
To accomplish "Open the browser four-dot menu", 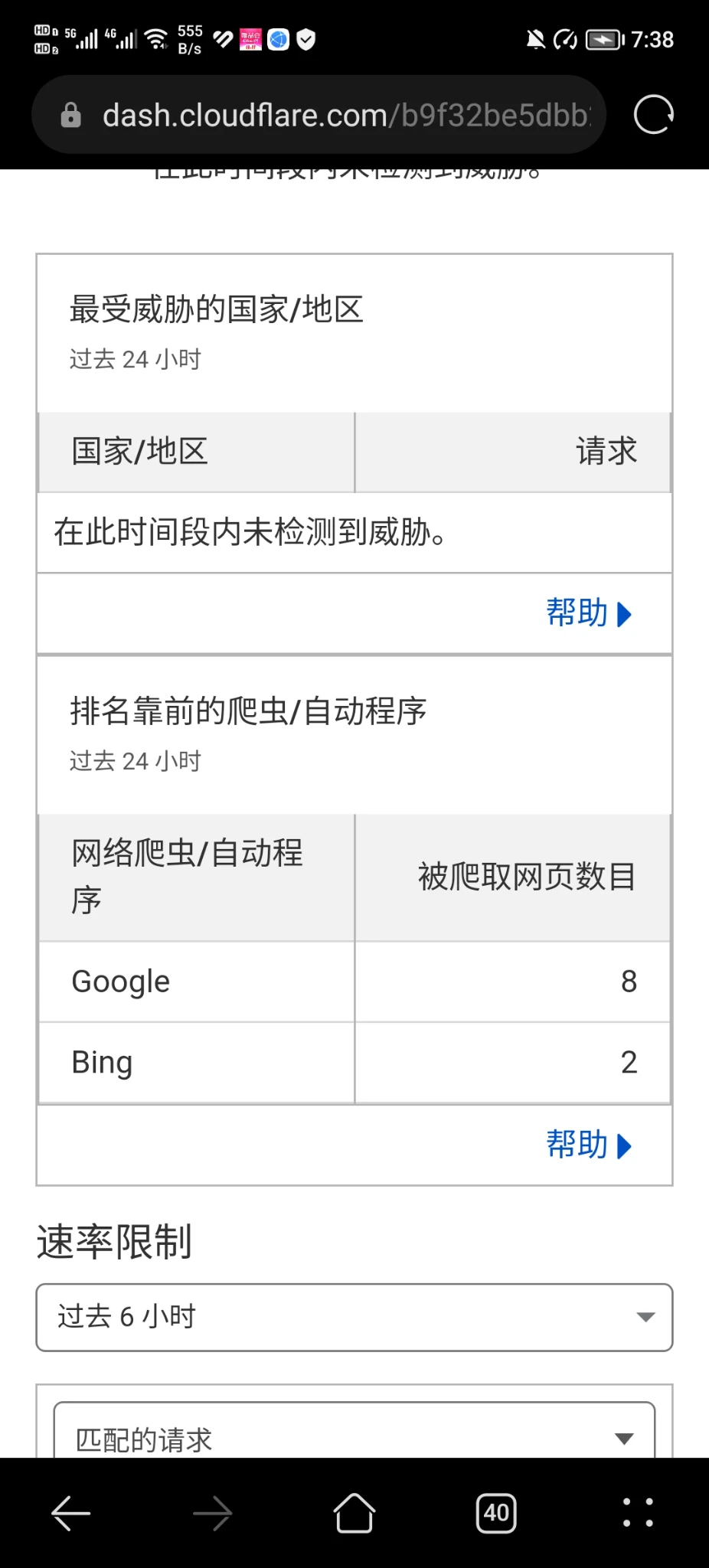I will click(638, 1513).
